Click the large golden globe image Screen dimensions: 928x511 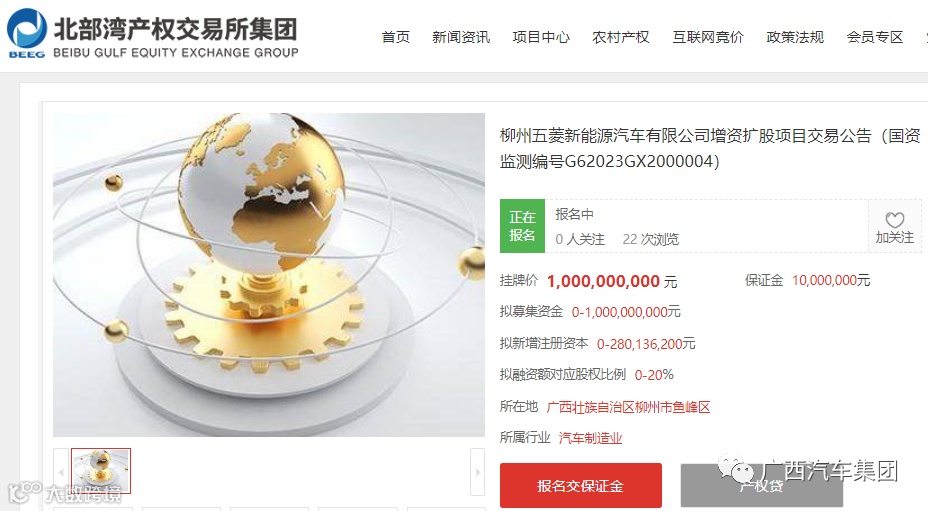(269, 275)
